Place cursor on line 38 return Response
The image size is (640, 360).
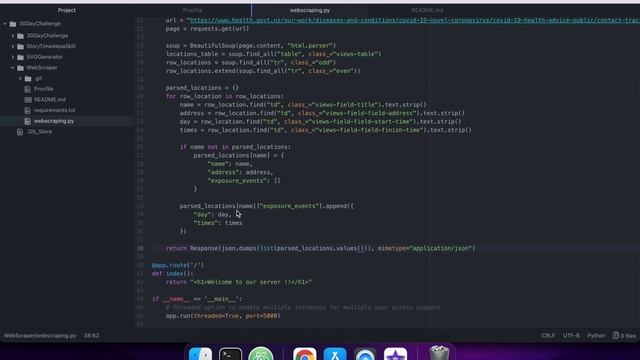(x=320, y=248)
